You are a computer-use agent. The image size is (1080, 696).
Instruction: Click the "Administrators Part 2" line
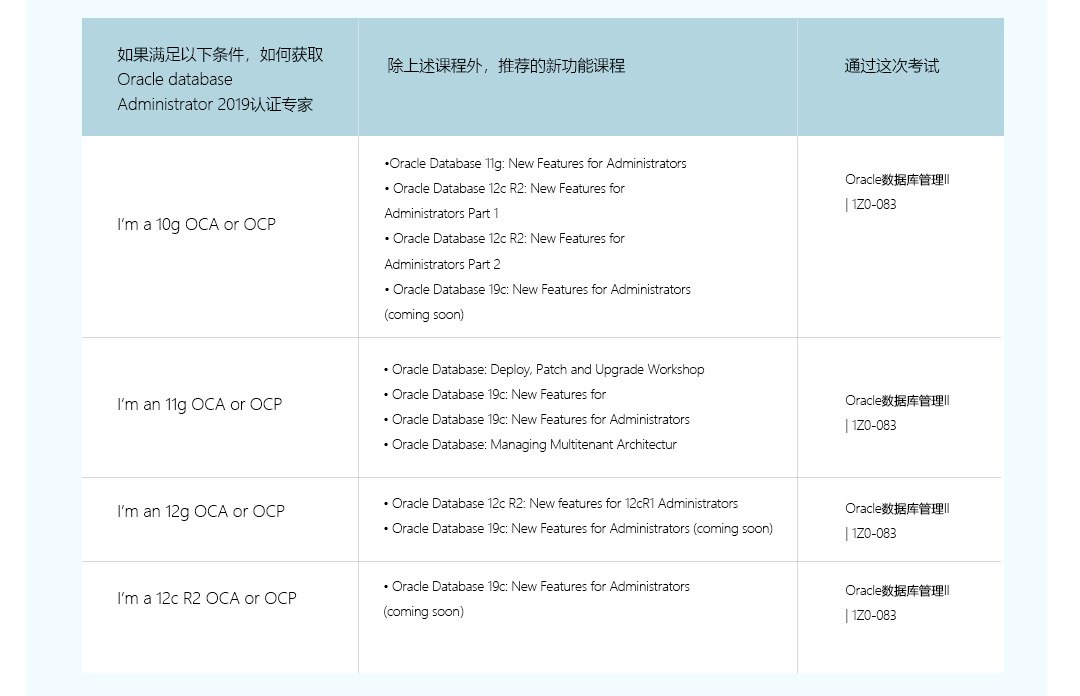[442, 264]
